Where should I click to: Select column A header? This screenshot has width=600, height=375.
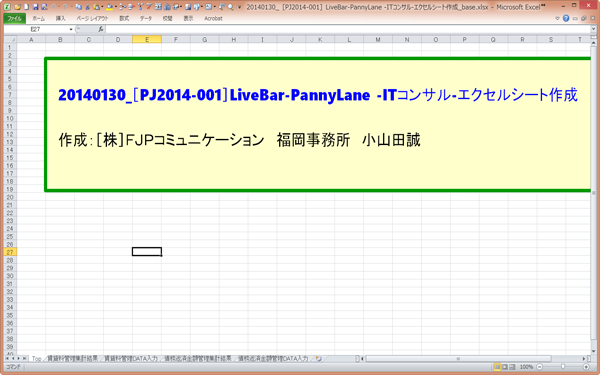31,39
